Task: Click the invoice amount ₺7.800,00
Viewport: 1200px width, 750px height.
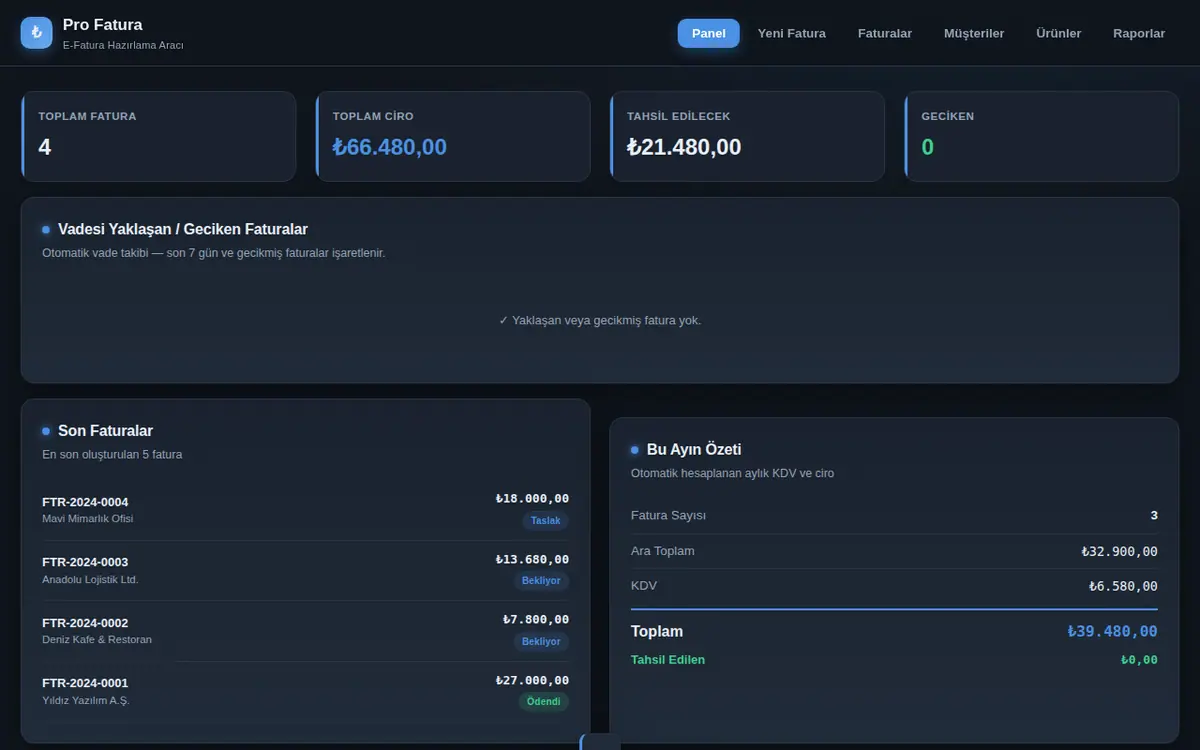Action: pos(536,620)
